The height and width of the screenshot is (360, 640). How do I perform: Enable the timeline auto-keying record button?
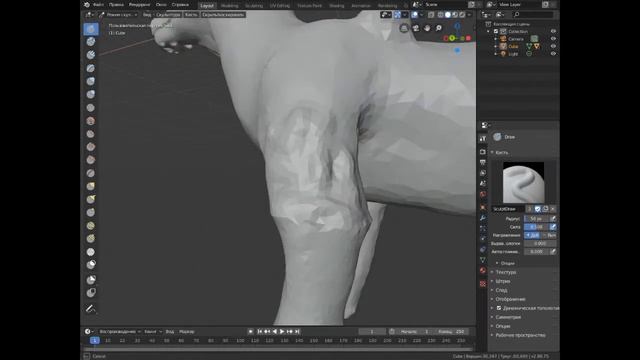pos(251,331)
